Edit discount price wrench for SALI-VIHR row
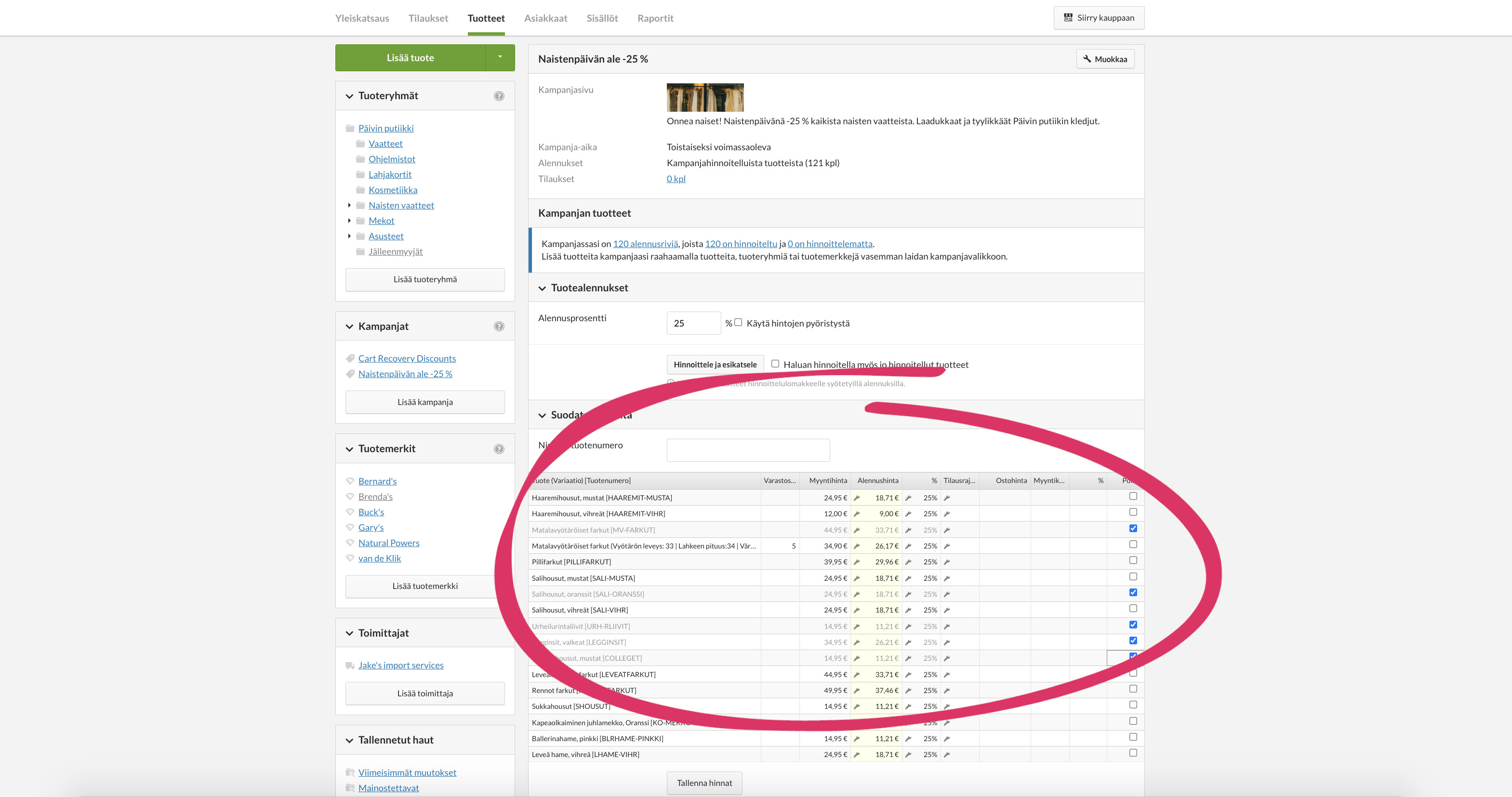The width and height of the screenshot is (1512, 797). click(x=908, y=610)
